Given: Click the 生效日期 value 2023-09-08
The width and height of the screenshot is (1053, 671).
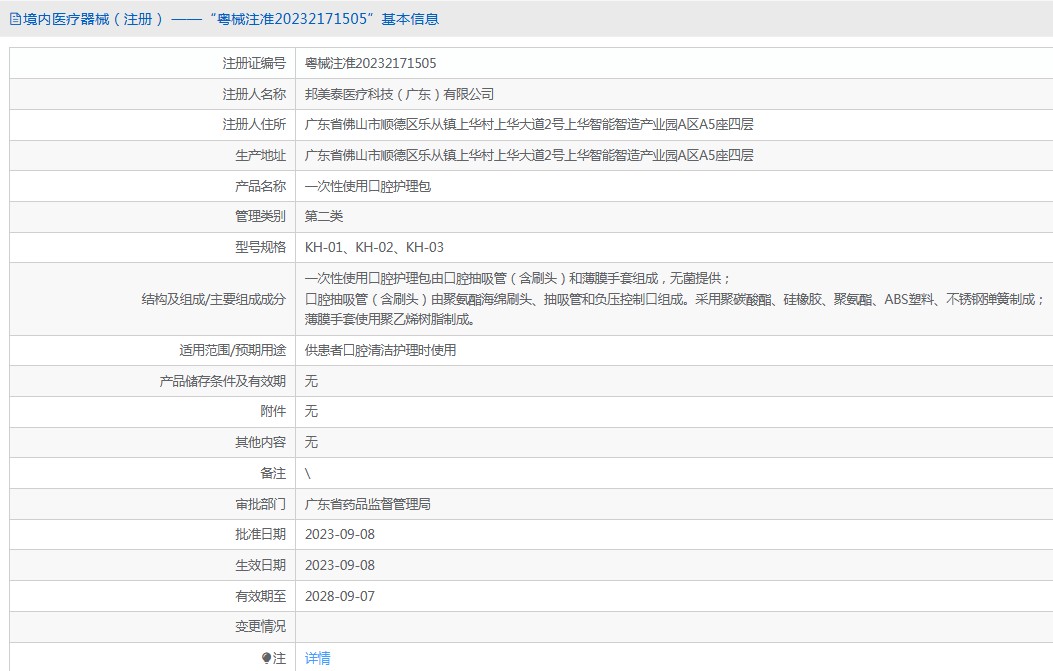Looking at the screenshot, I should (x=340, y=565).
